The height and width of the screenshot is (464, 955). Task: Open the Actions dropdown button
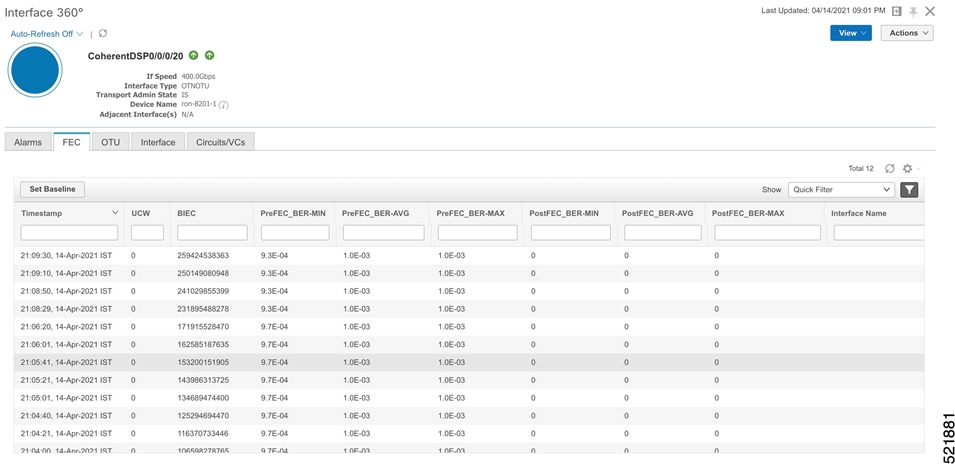tap(907, 33)
